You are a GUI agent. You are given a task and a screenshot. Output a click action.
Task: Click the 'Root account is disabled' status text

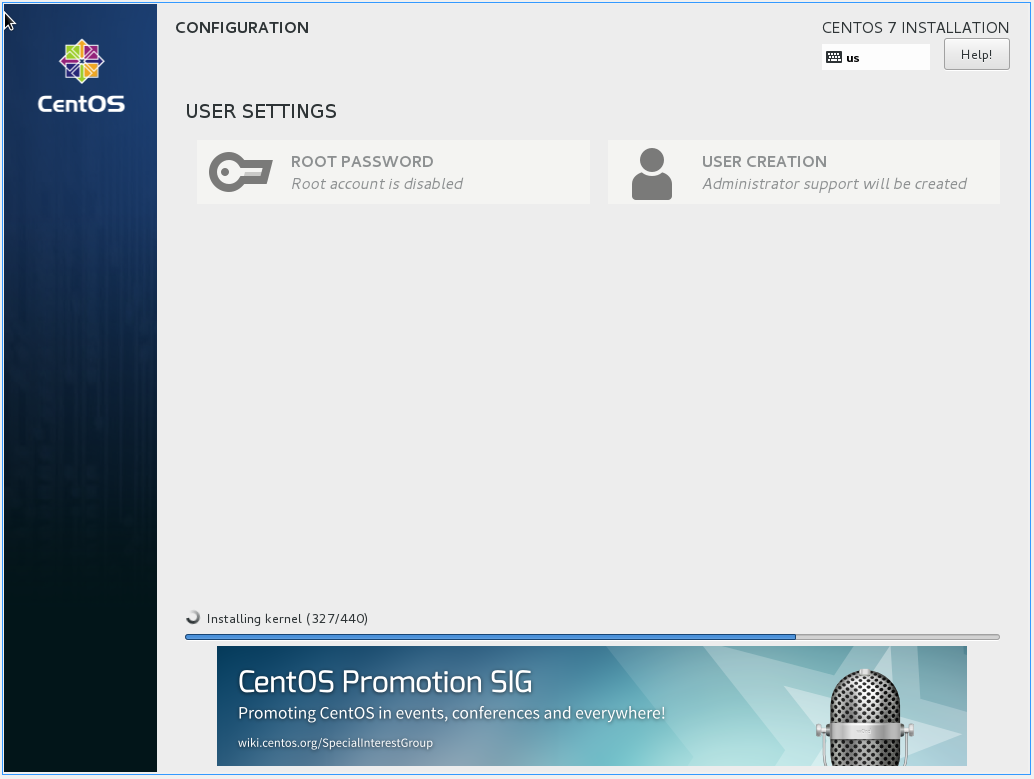[377, 184]
